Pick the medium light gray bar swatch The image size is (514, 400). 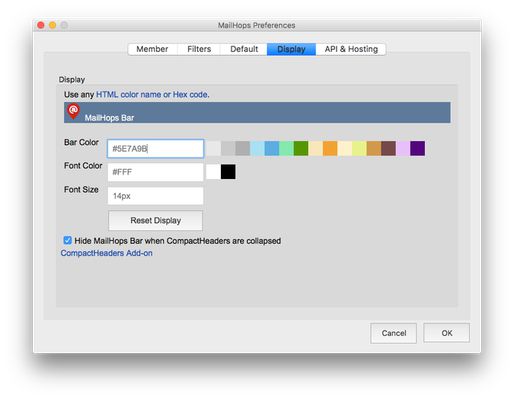(x=228, y=148)
